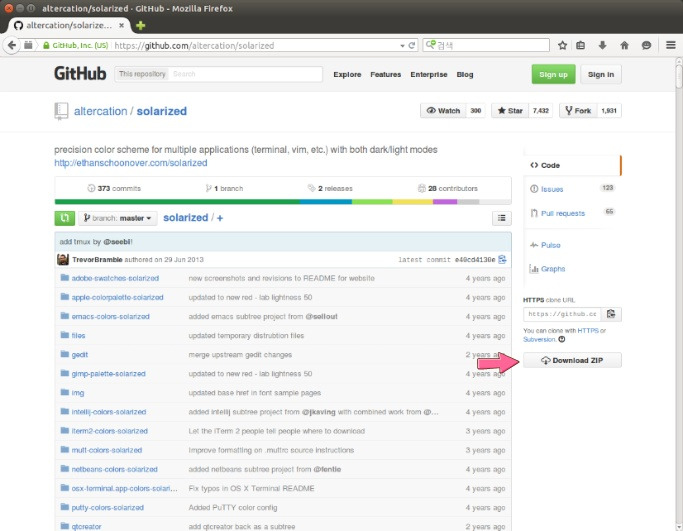Close the altercation/solarized tab
683x531 pixels.
point(122,25)
